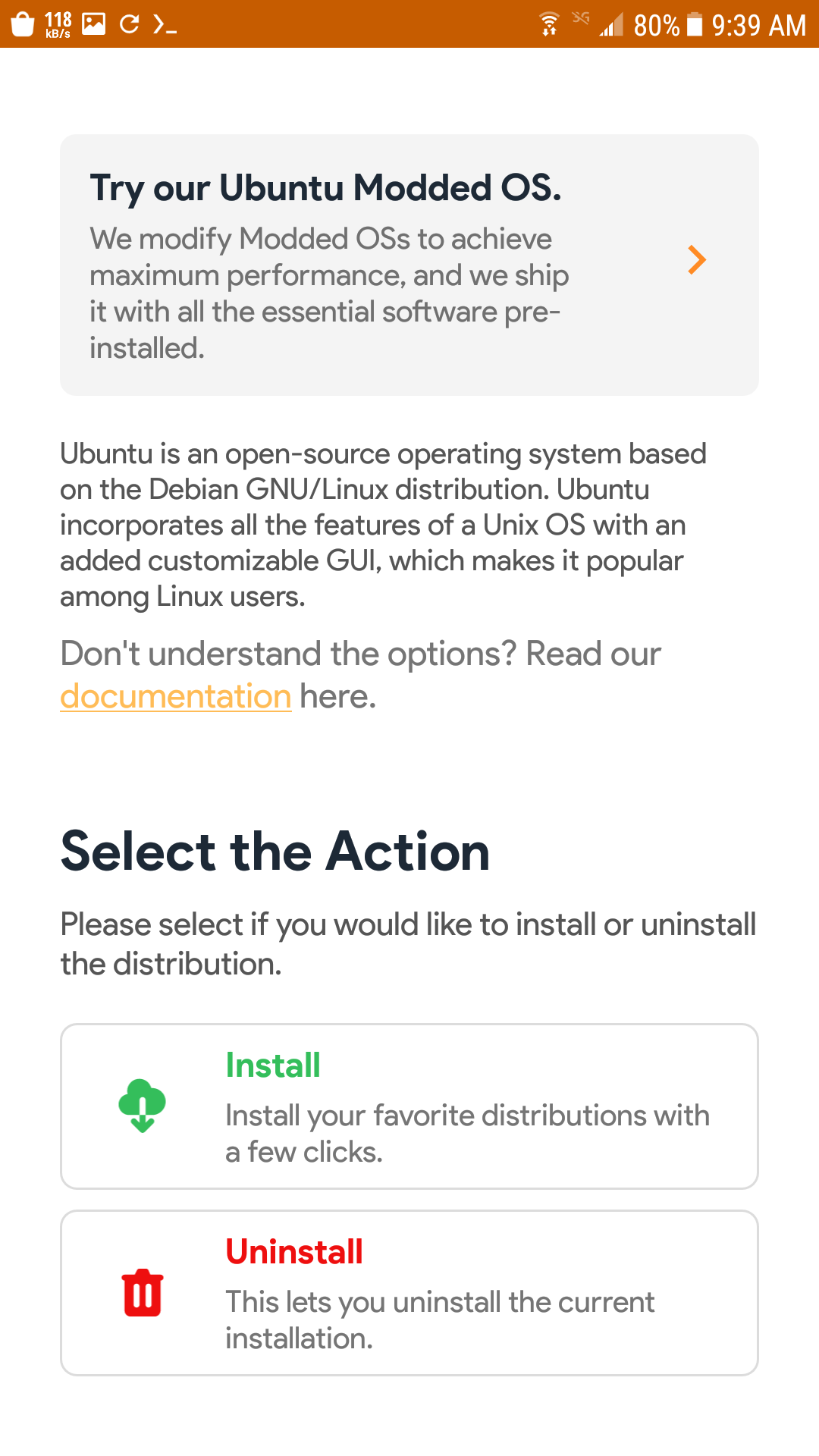Tap the green cloud download icon

pyautogui.click(x=142, y=1106)
